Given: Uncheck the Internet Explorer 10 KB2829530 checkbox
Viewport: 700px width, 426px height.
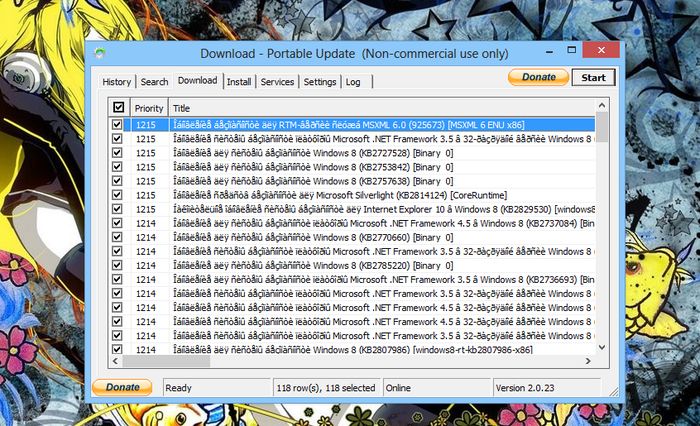Looking at the screenshot, I should (x=118, y=209).
